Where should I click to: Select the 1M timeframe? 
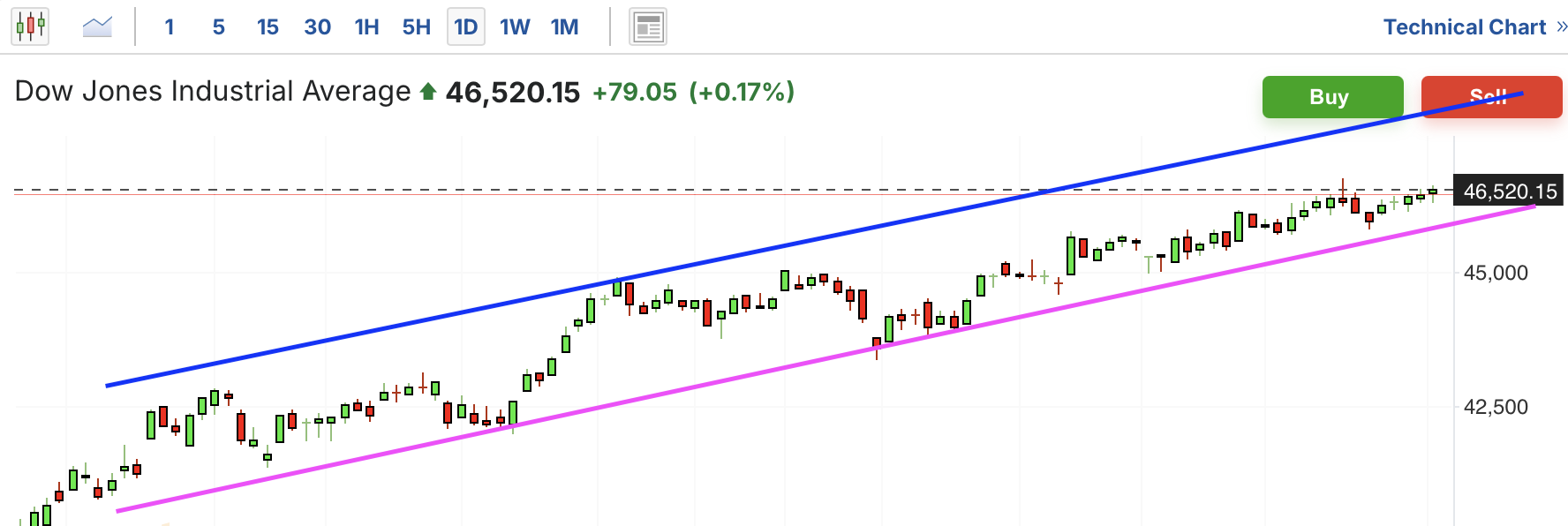tap(565, 27)
